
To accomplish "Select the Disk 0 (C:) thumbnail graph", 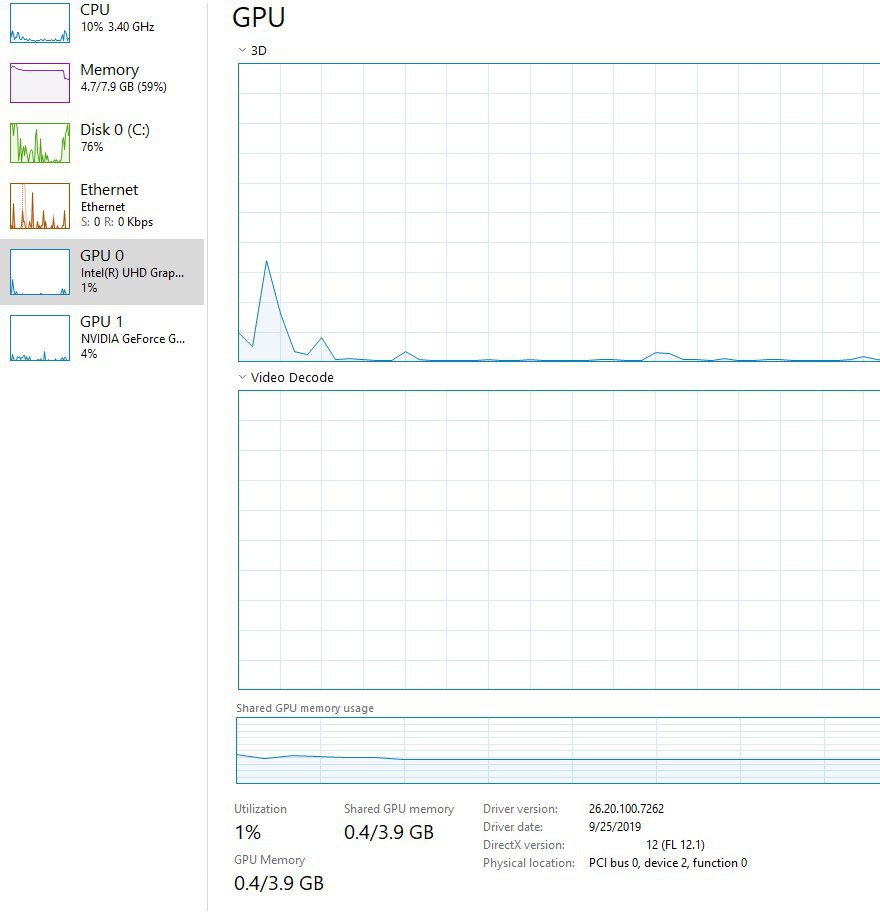I will tap(40, 143).
